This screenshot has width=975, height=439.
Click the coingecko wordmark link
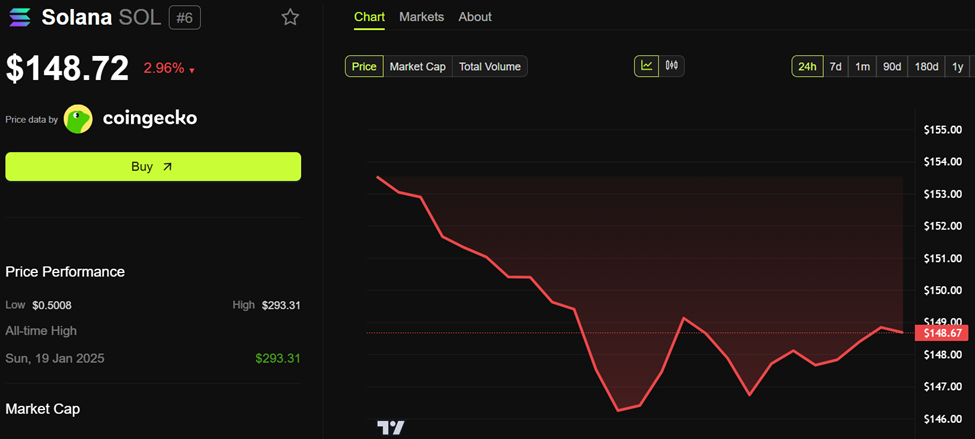[x=149, y=118]
